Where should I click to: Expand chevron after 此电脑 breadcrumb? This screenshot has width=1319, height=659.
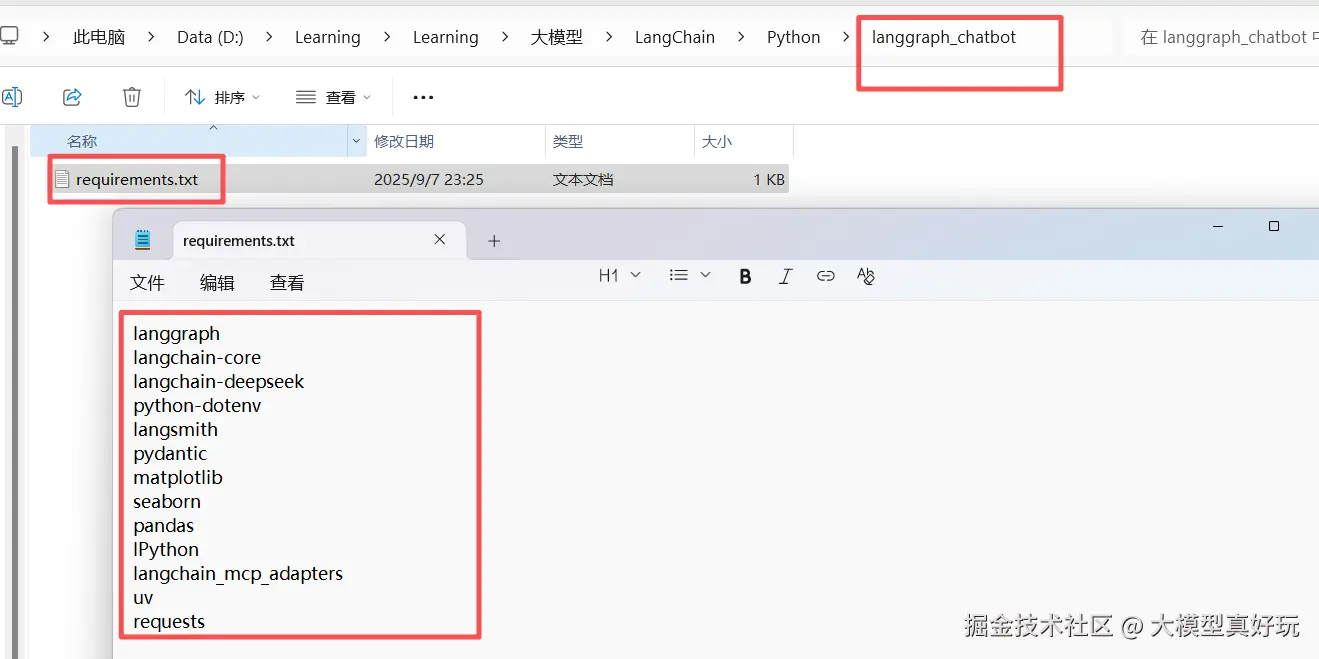151,38
